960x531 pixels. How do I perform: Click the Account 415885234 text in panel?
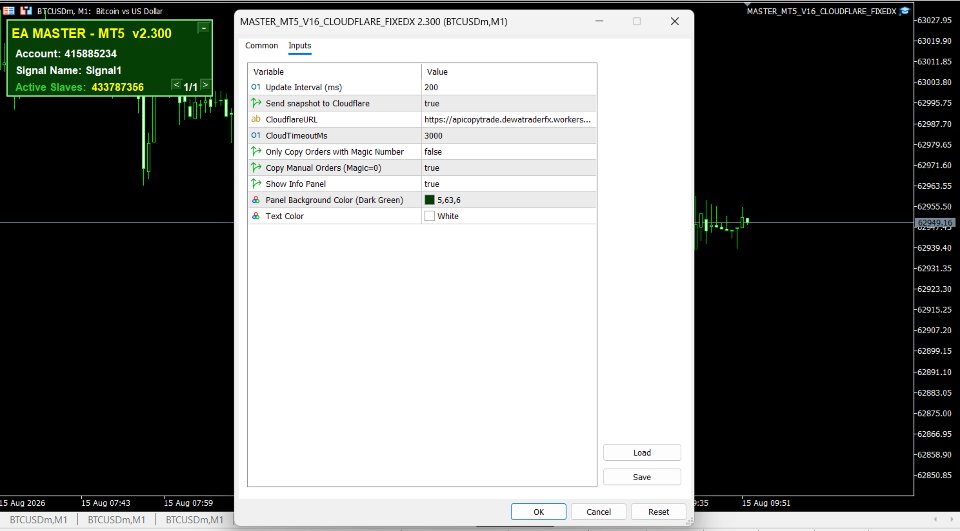66,54
